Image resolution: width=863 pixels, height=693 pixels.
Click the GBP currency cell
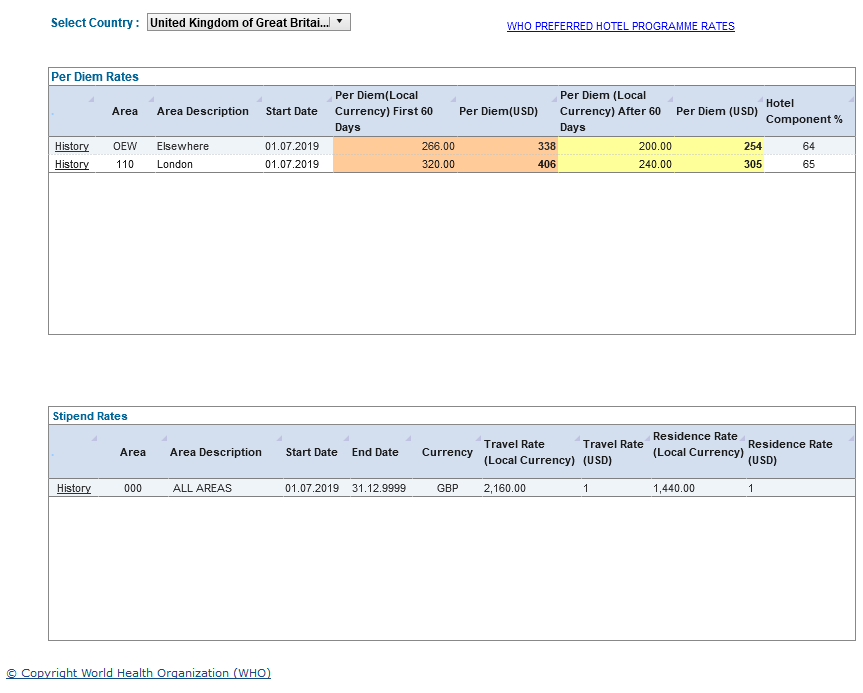447,488
